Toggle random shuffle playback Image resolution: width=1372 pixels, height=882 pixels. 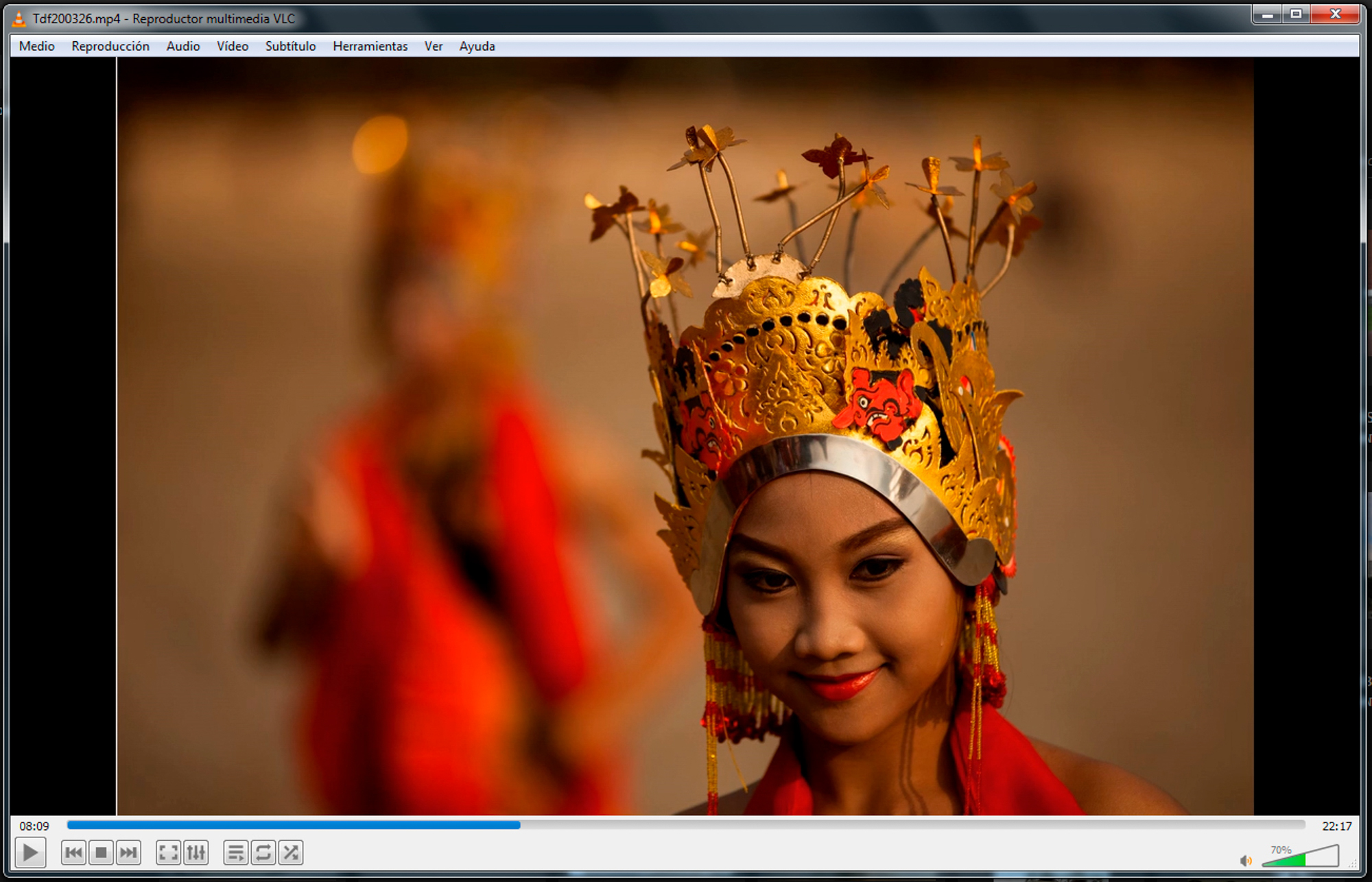[291, 853]
